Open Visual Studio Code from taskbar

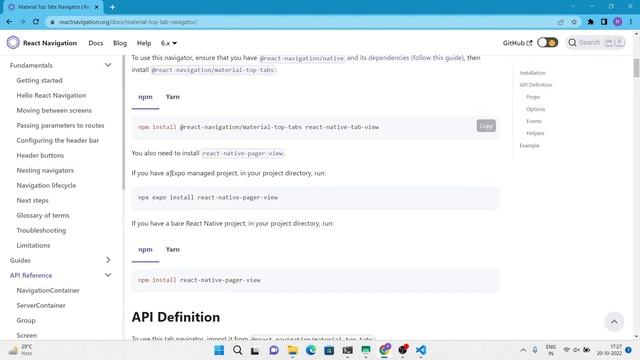(x=421, y=350)
